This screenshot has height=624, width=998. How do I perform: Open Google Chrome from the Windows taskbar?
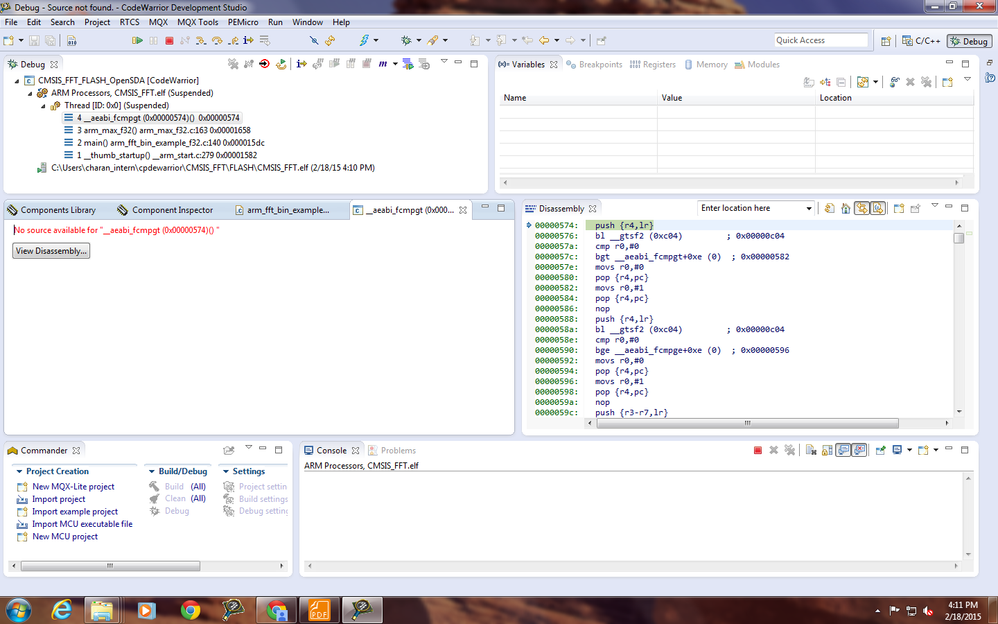click(x=190, y=610)
